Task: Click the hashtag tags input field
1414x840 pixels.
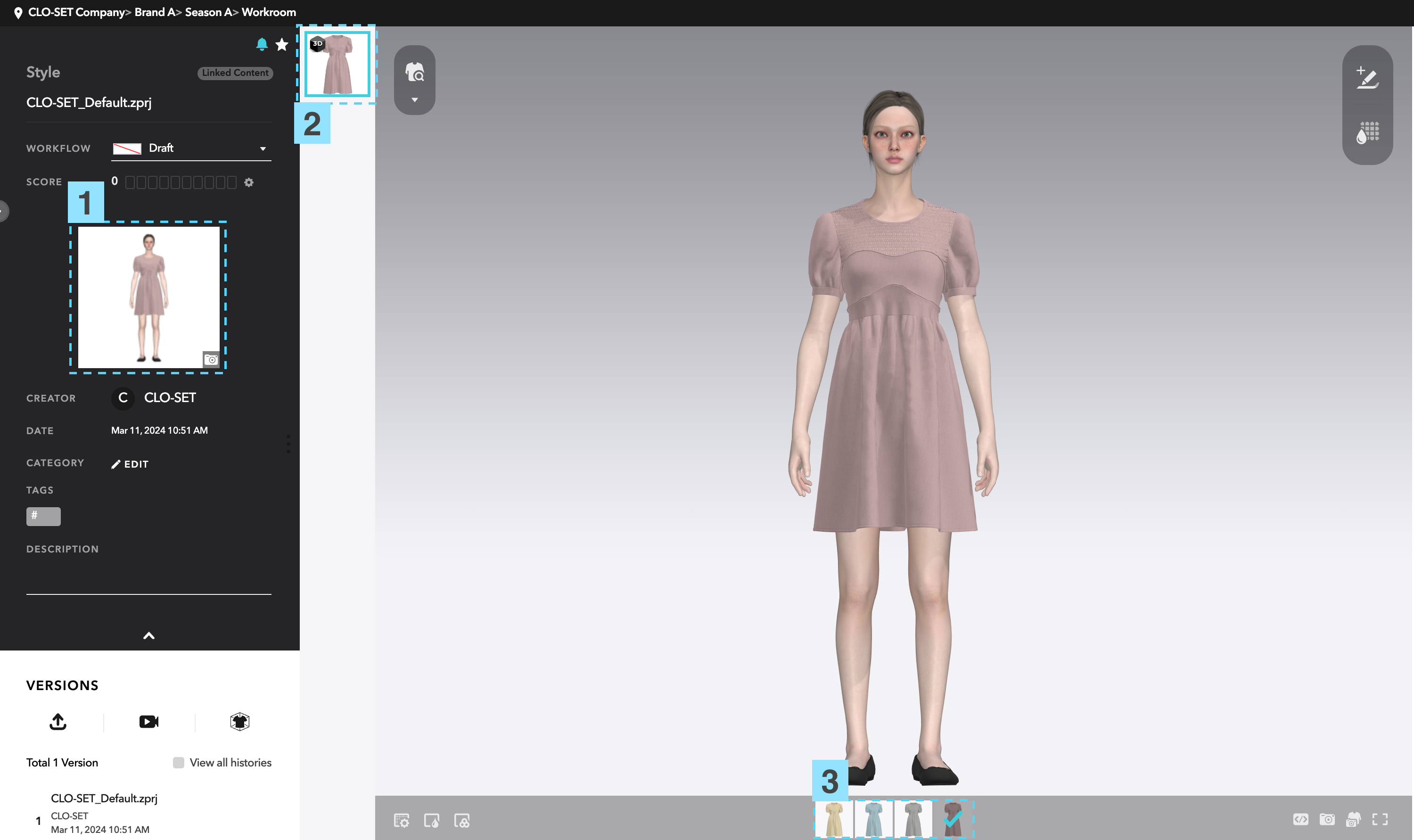Action: 43,516
